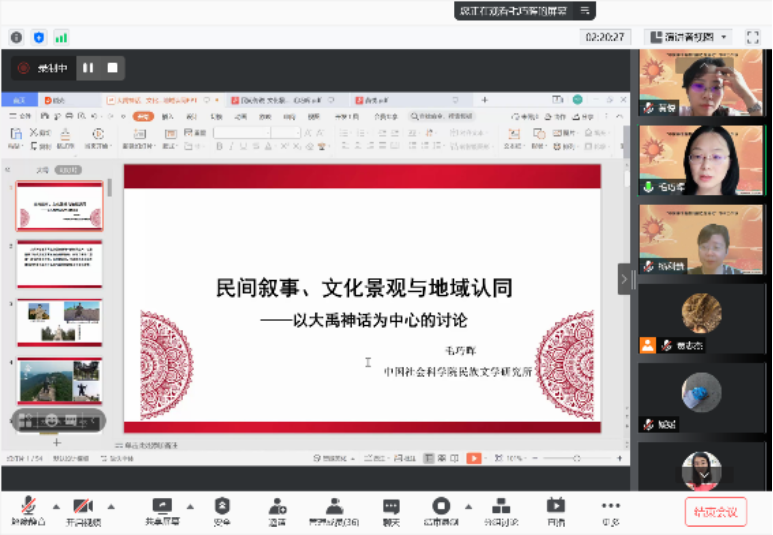The height and width of the screenshot is (535, 773).
Task: Turn on the video camera
Action: click(83, 507)
